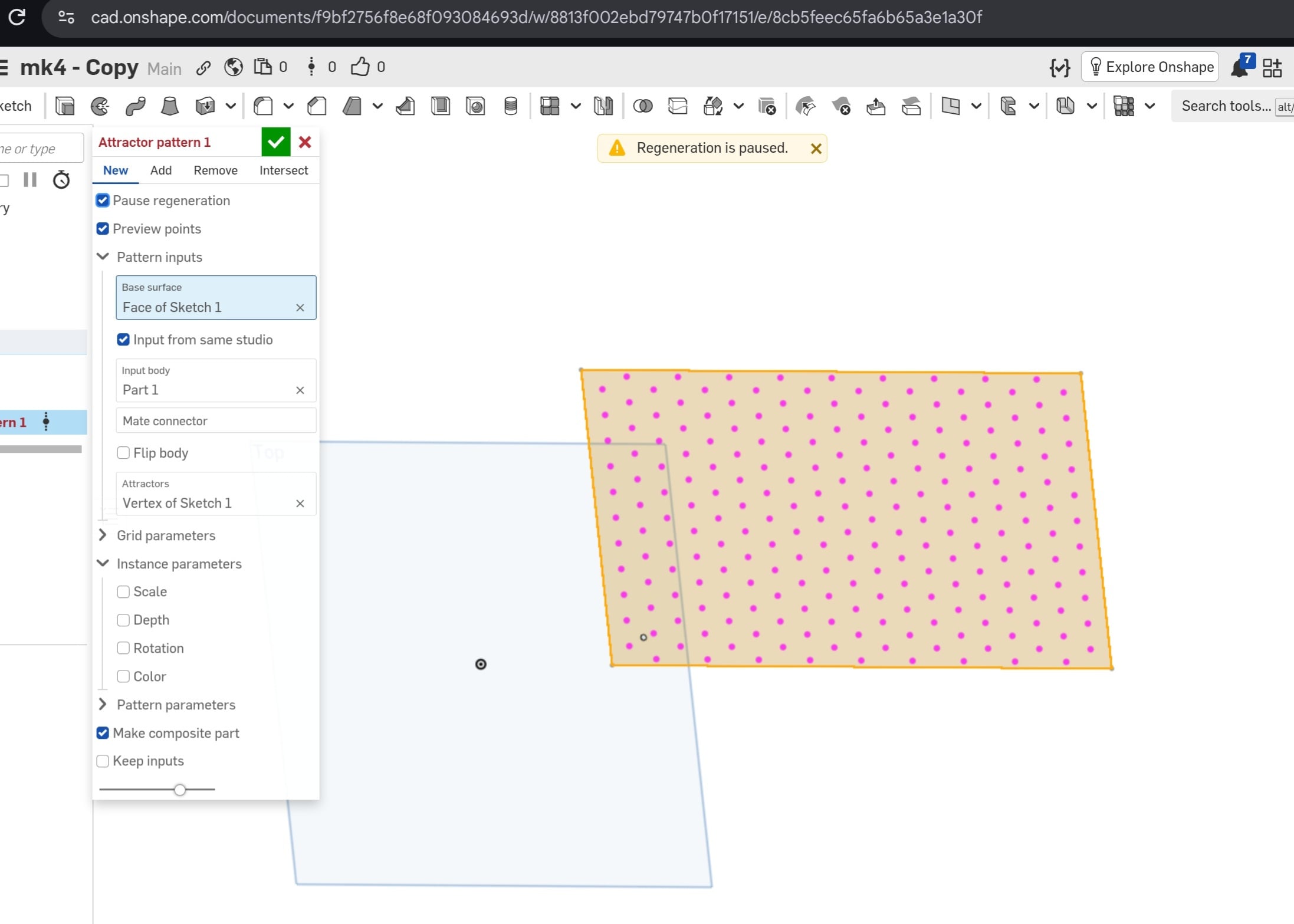Screen dimensions: 1294x924
Task: Switch to the Remove tab
Action: pyautogui.click(x=215, y=170)
